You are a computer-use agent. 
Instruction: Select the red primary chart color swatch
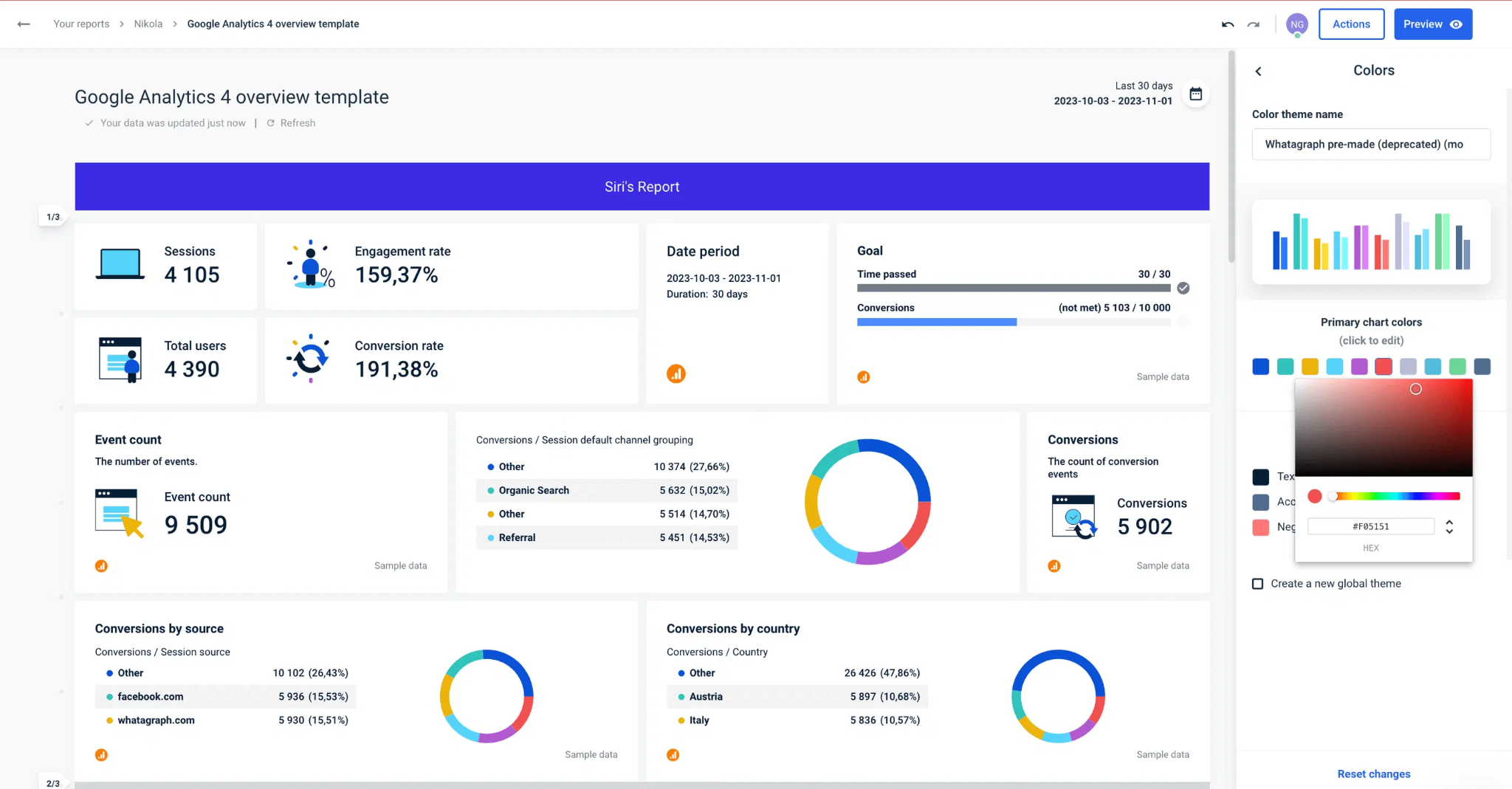[1384, 366]
